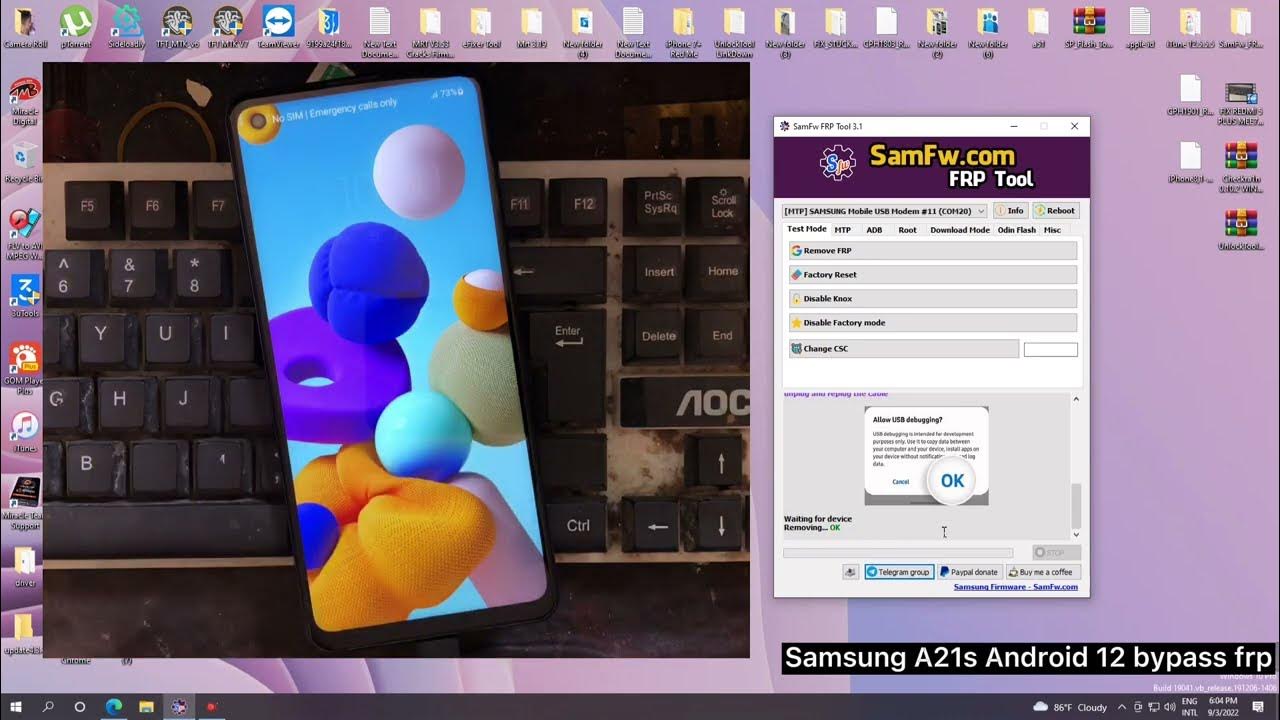Select the Odin Flash tab

point(1017,230)
